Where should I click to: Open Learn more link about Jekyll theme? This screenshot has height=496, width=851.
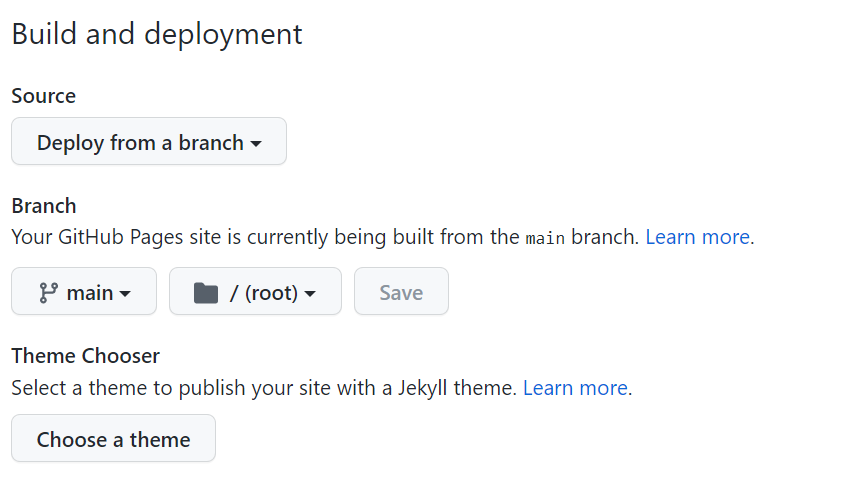pyautogui.click(x=575, y=388)
